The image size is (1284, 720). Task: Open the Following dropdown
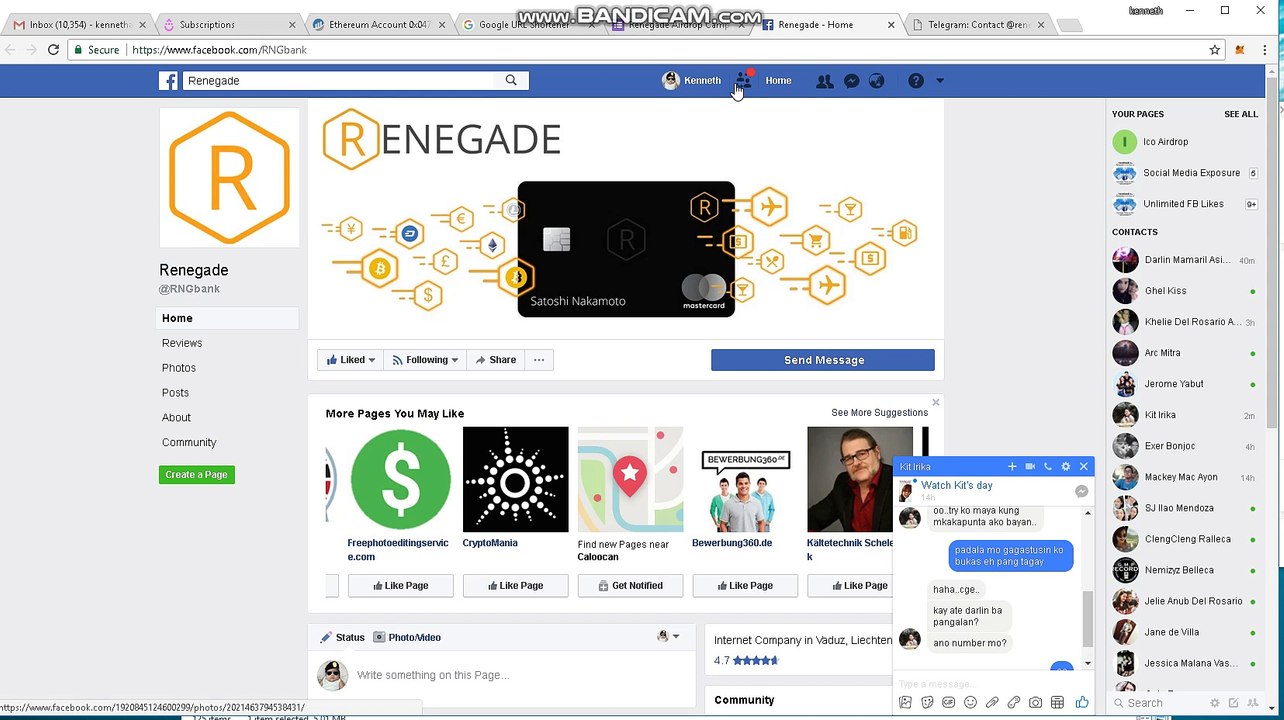(x=425, y=360)
